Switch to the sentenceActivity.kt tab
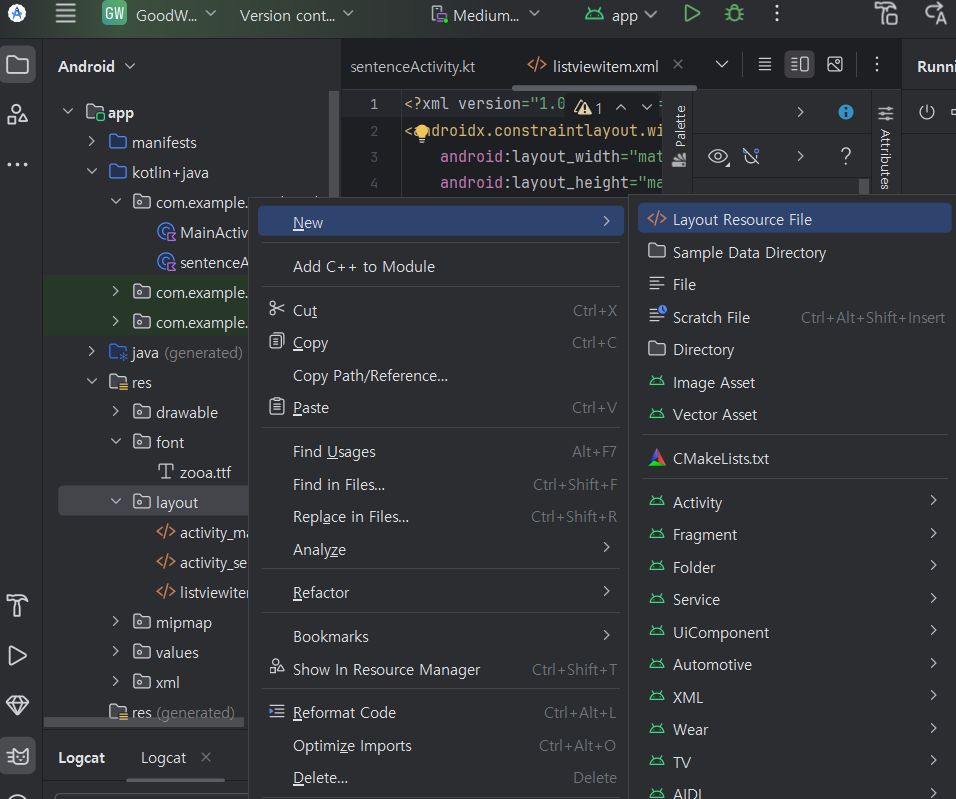Screen dimensions: 956x799 413,66
